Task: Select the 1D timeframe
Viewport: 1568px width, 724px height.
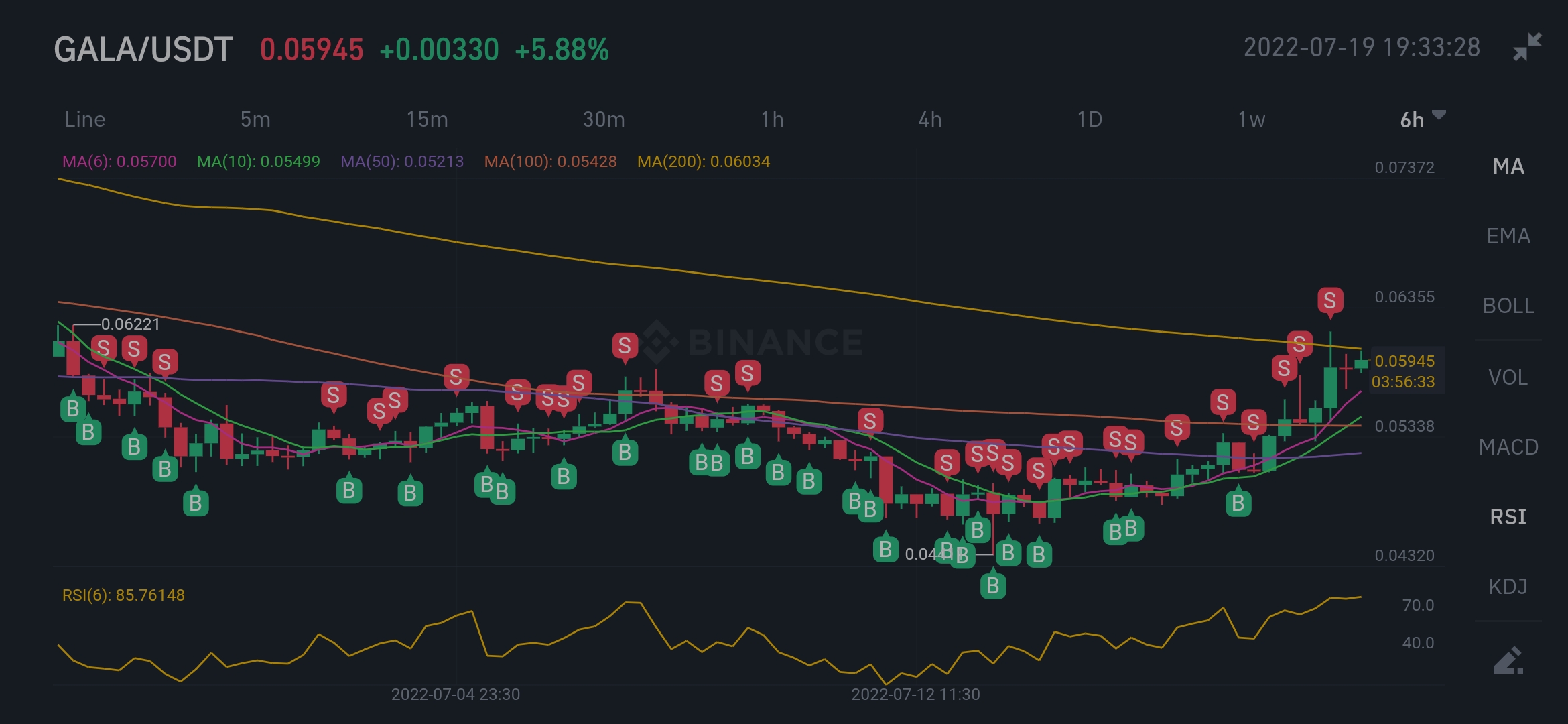Action: tap(1090, 119)
